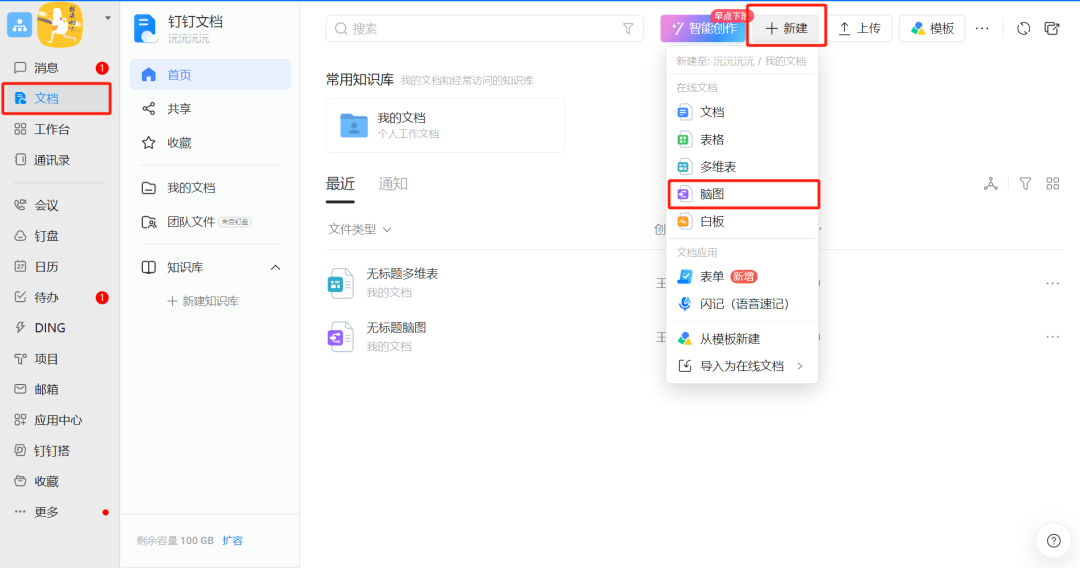The width and height of the screenshot is (1080, 568).
Task: Click the 上传 upload button
Action: point(860,28)
